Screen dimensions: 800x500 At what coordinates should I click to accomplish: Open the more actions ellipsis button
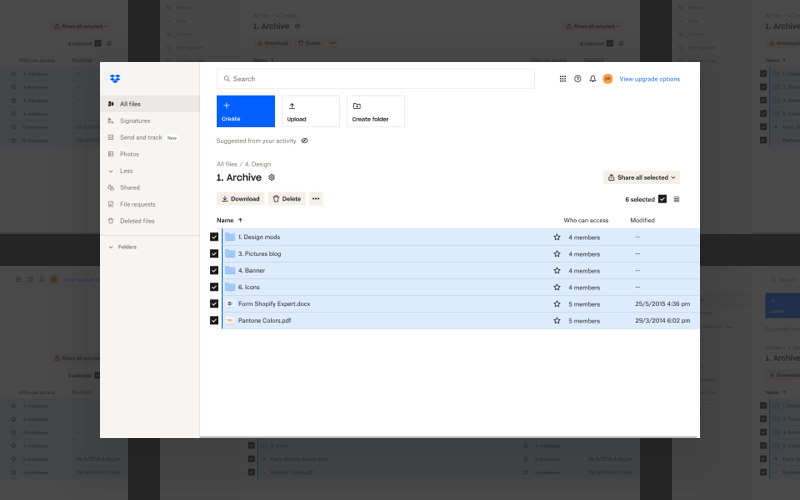pos(316,199)
